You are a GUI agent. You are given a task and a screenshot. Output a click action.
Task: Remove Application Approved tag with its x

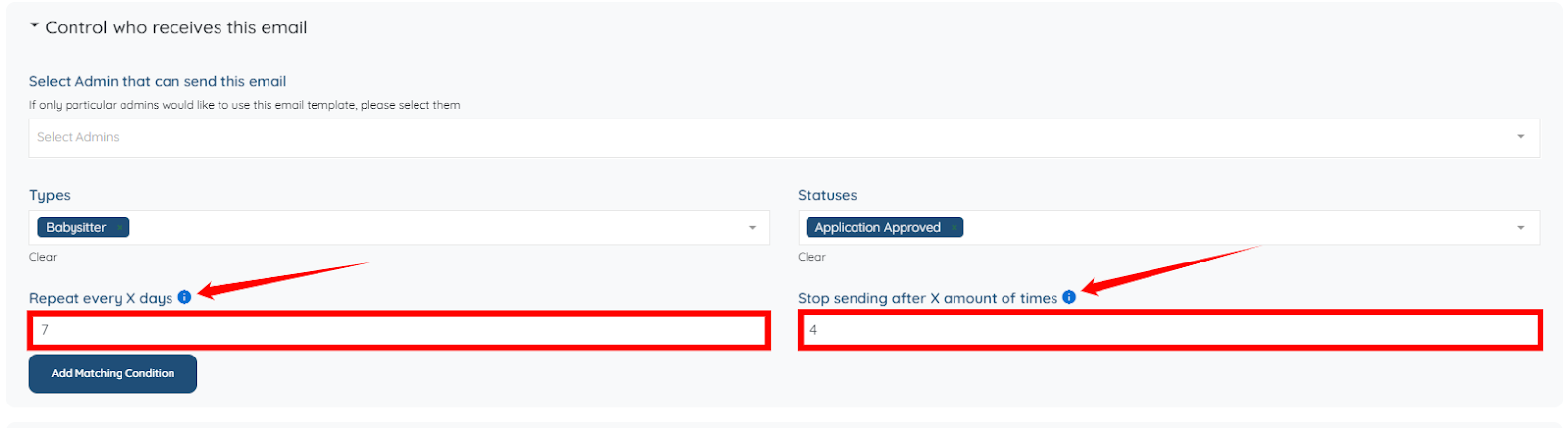tap(954, 228)
